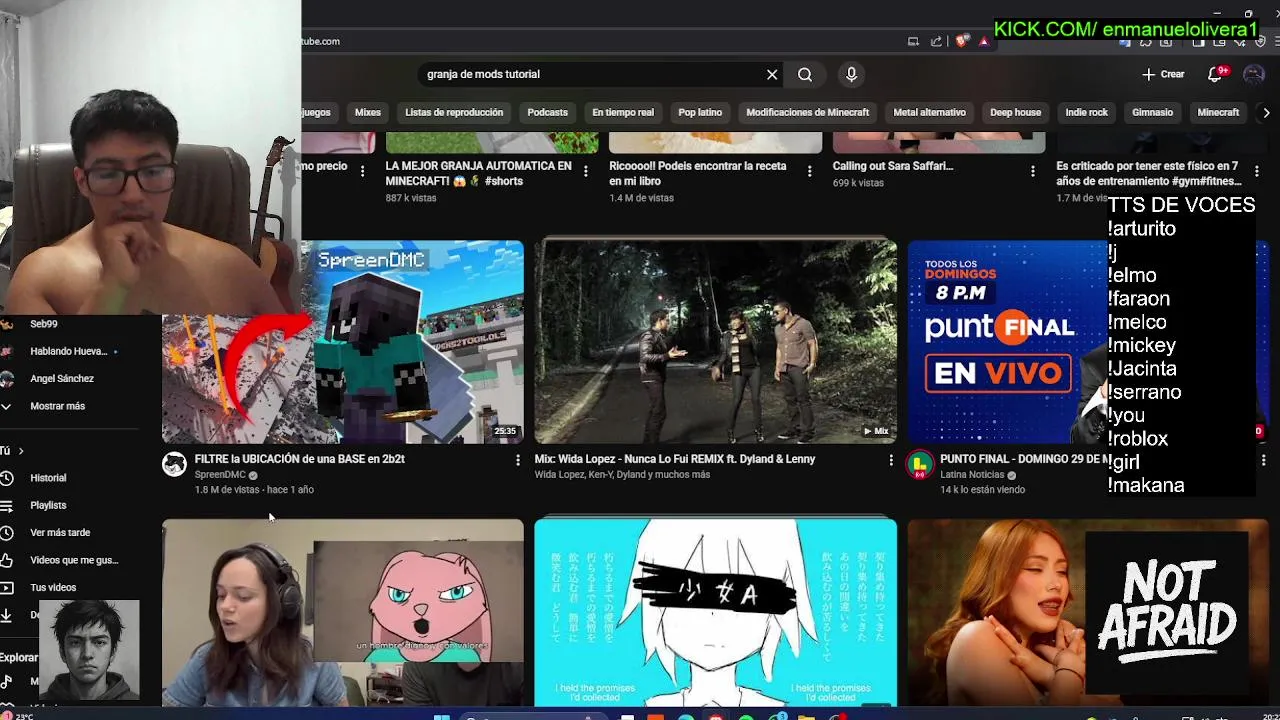Open 'PUNTO FINAL - DOMINGO 29' video title
This screenshot has height=720, width=1280.
click(1025, 459)
